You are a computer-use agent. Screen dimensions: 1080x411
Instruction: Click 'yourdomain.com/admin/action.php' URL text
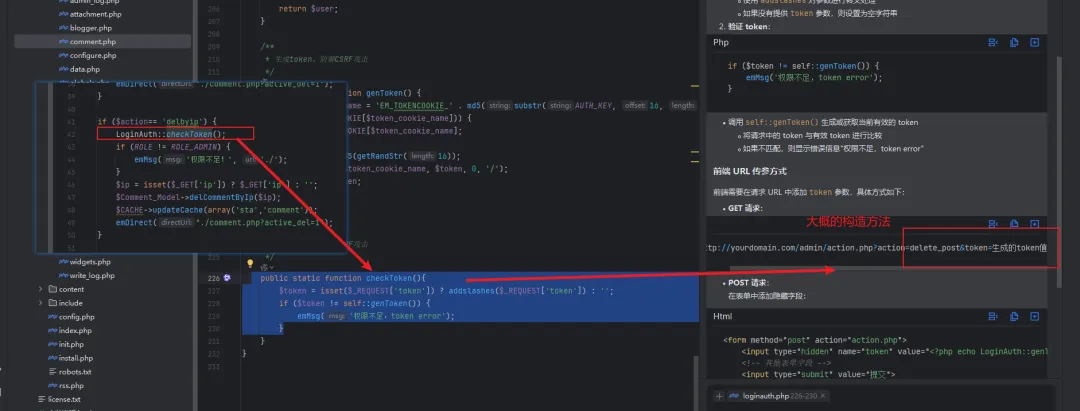[800, 247]
